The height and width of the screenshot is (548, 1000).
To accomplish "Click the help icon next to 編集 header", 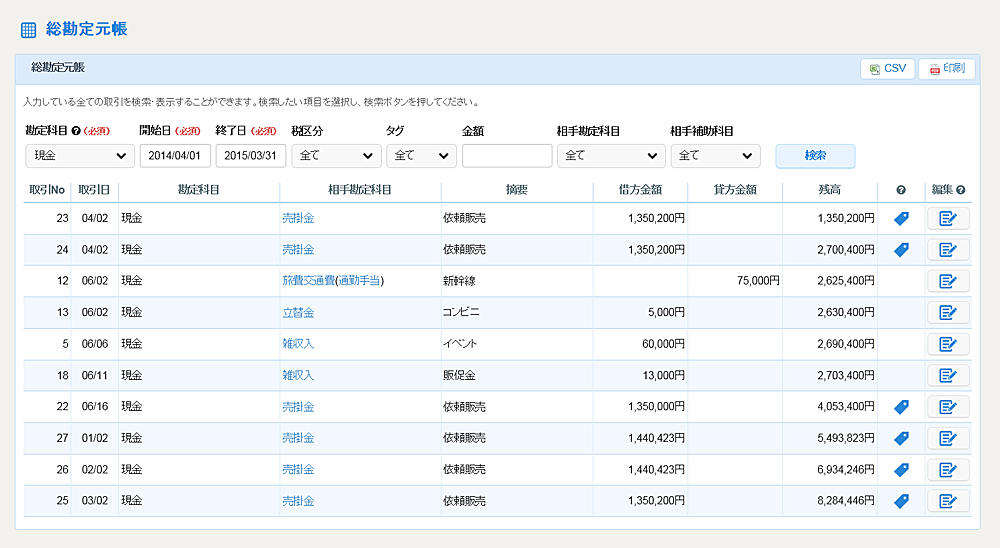I will pos(960,190).
